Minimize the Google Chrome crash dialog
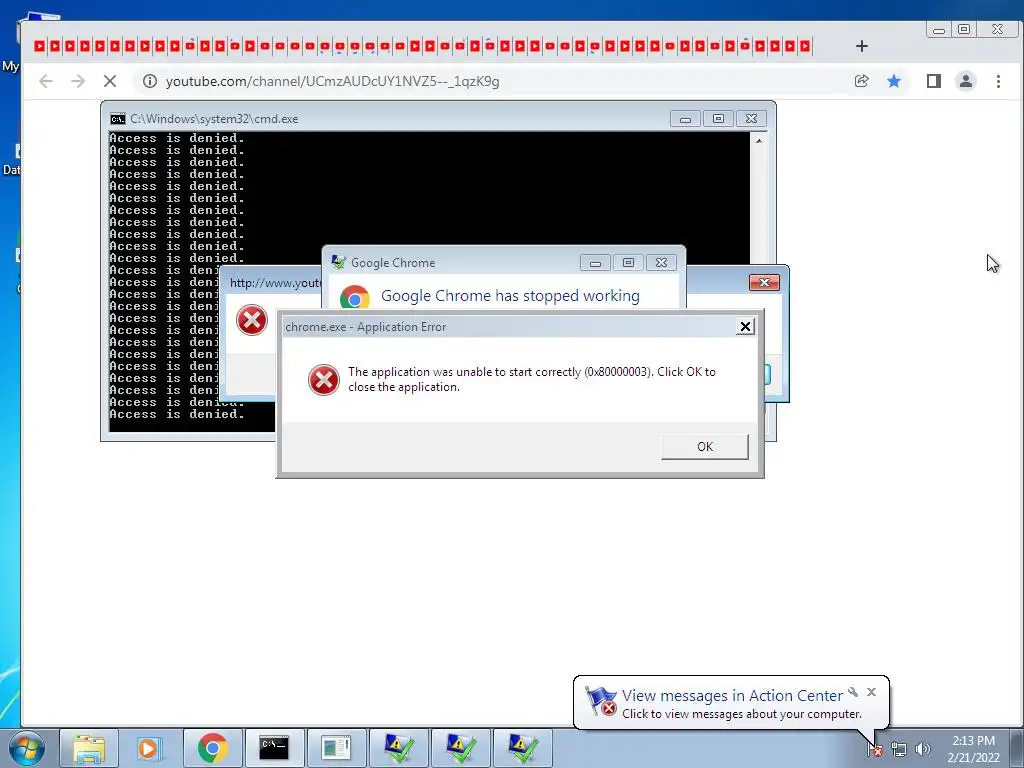This screenshot has width=1024, height=768. click(x=595, y=263)
